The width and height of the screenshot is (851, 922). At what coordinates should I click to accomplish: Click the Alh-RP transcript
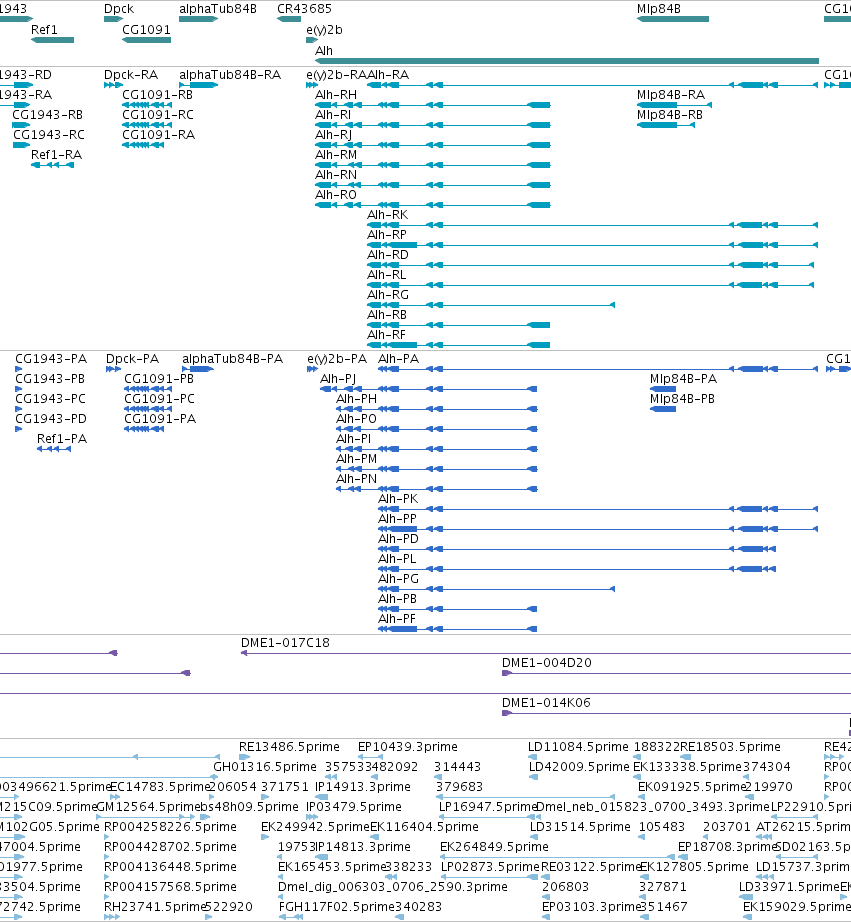[592, 245]
